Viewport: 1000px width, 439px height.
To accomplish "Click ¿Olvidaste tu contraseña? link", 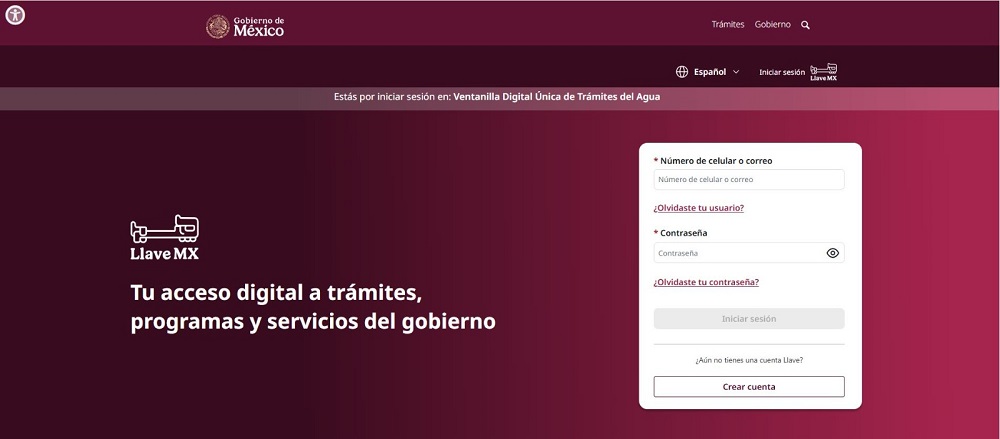I will pyautogui.click(x=706, y=282).
